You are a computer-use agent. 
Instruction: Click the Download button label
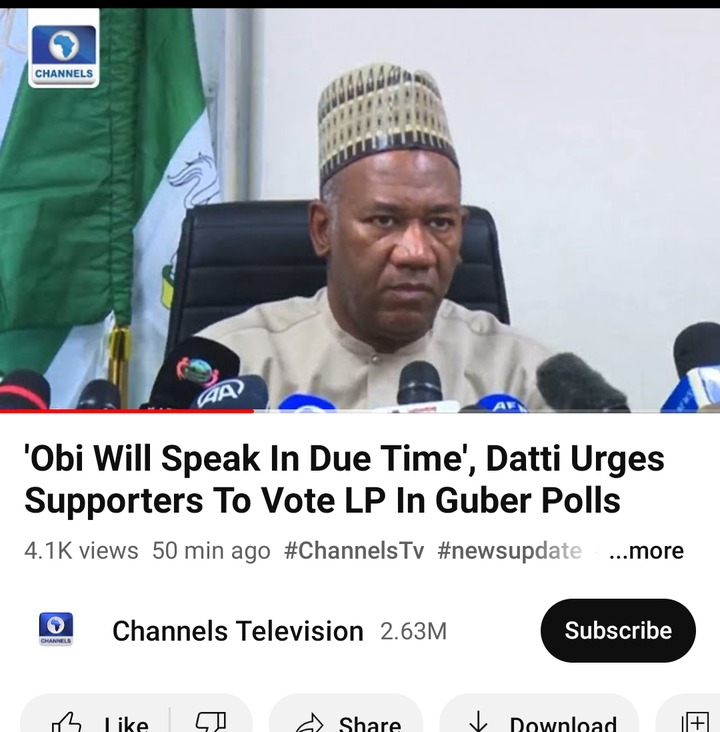[563, 724]
